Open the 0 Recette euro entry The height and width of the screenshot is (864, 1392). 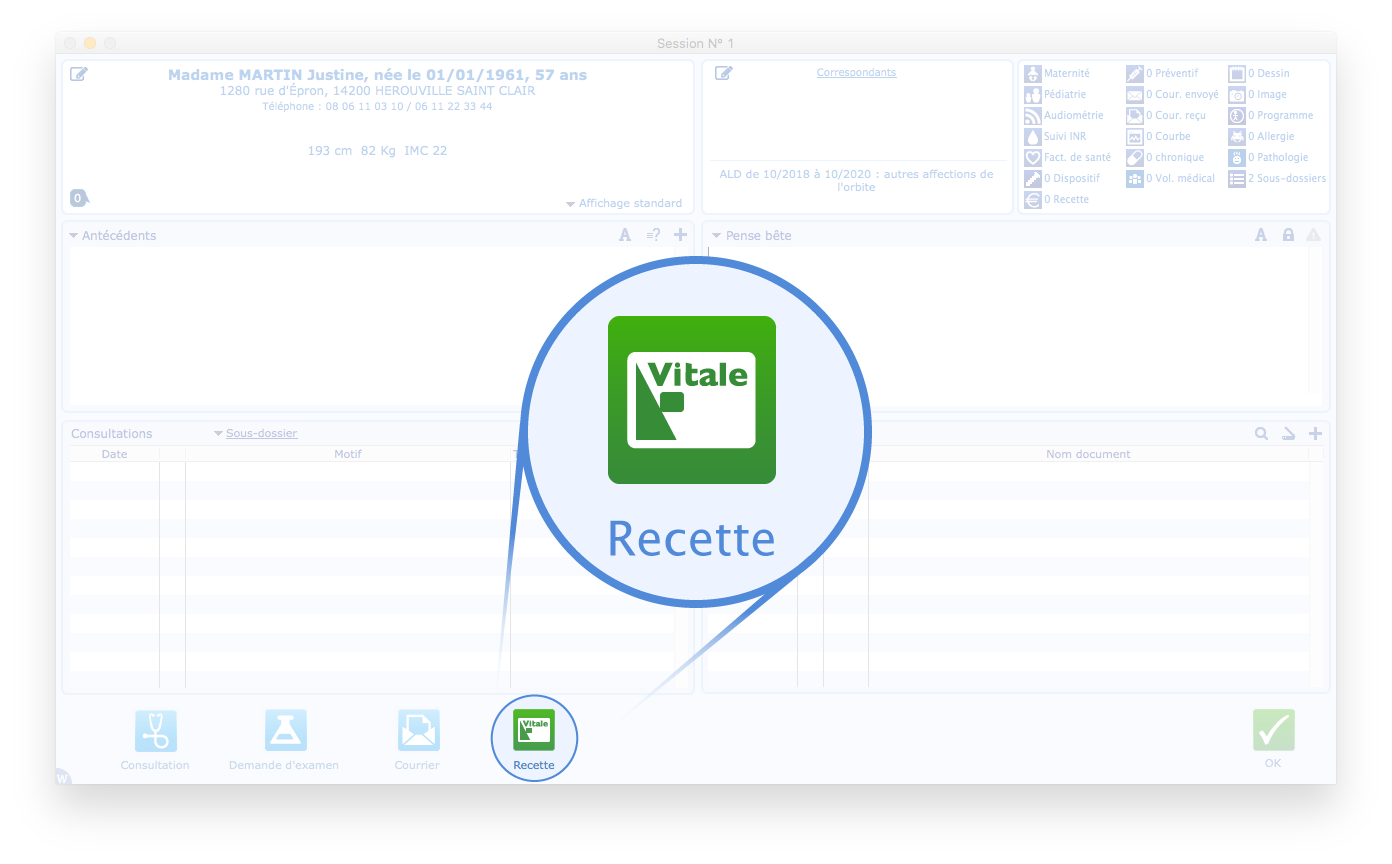coord(1057,199)
